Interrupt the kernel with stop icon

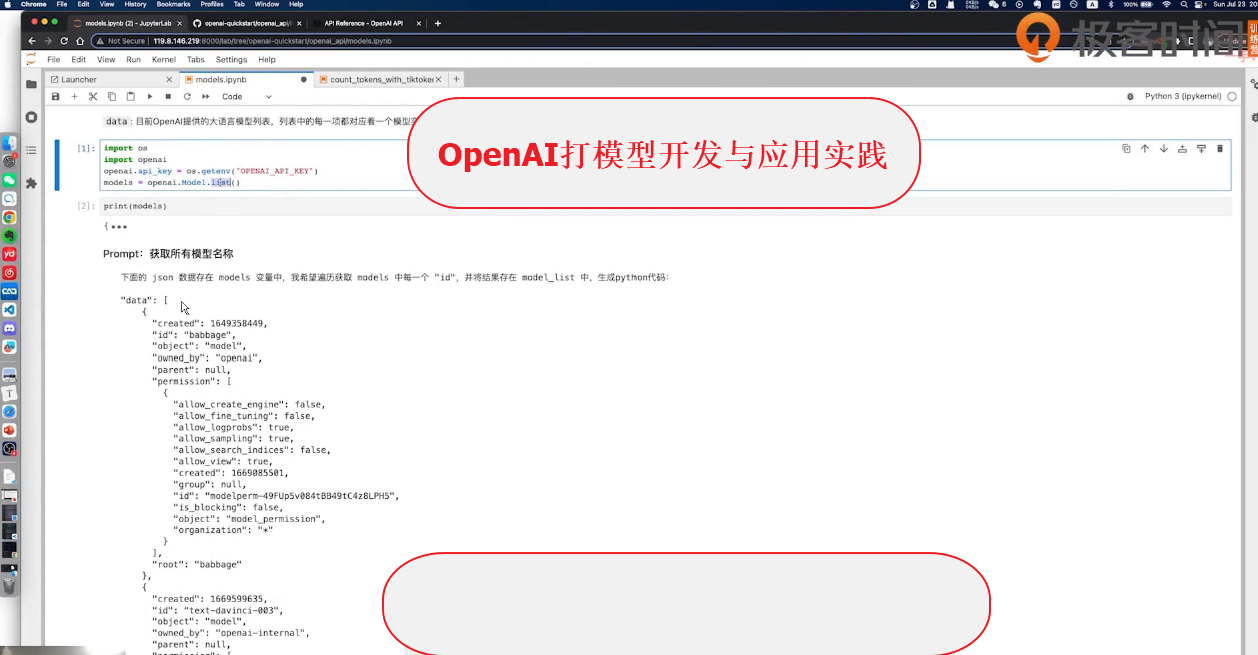(168, 97)
